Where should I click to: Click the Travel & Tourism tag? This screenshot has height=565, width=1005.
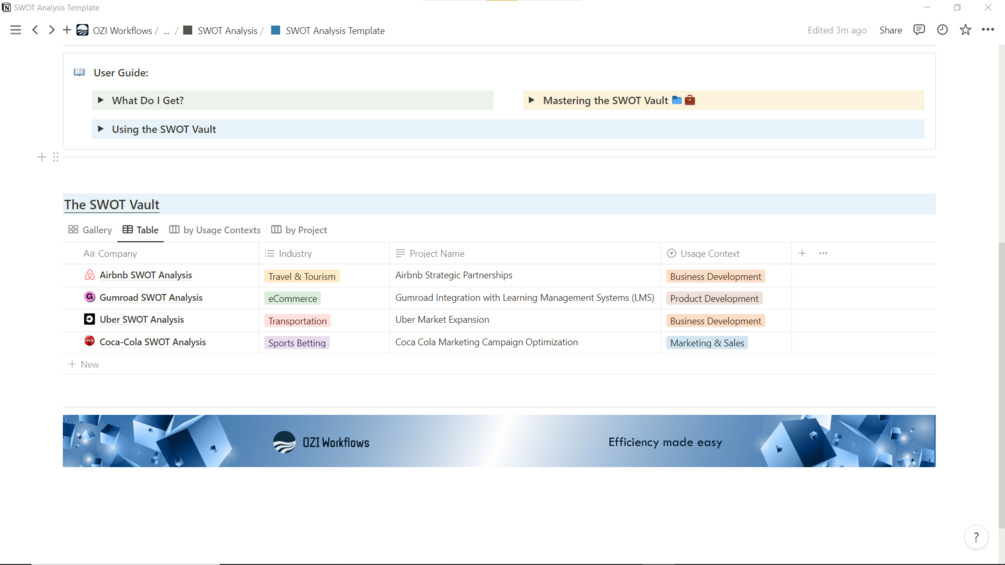(x=302, y=276)
